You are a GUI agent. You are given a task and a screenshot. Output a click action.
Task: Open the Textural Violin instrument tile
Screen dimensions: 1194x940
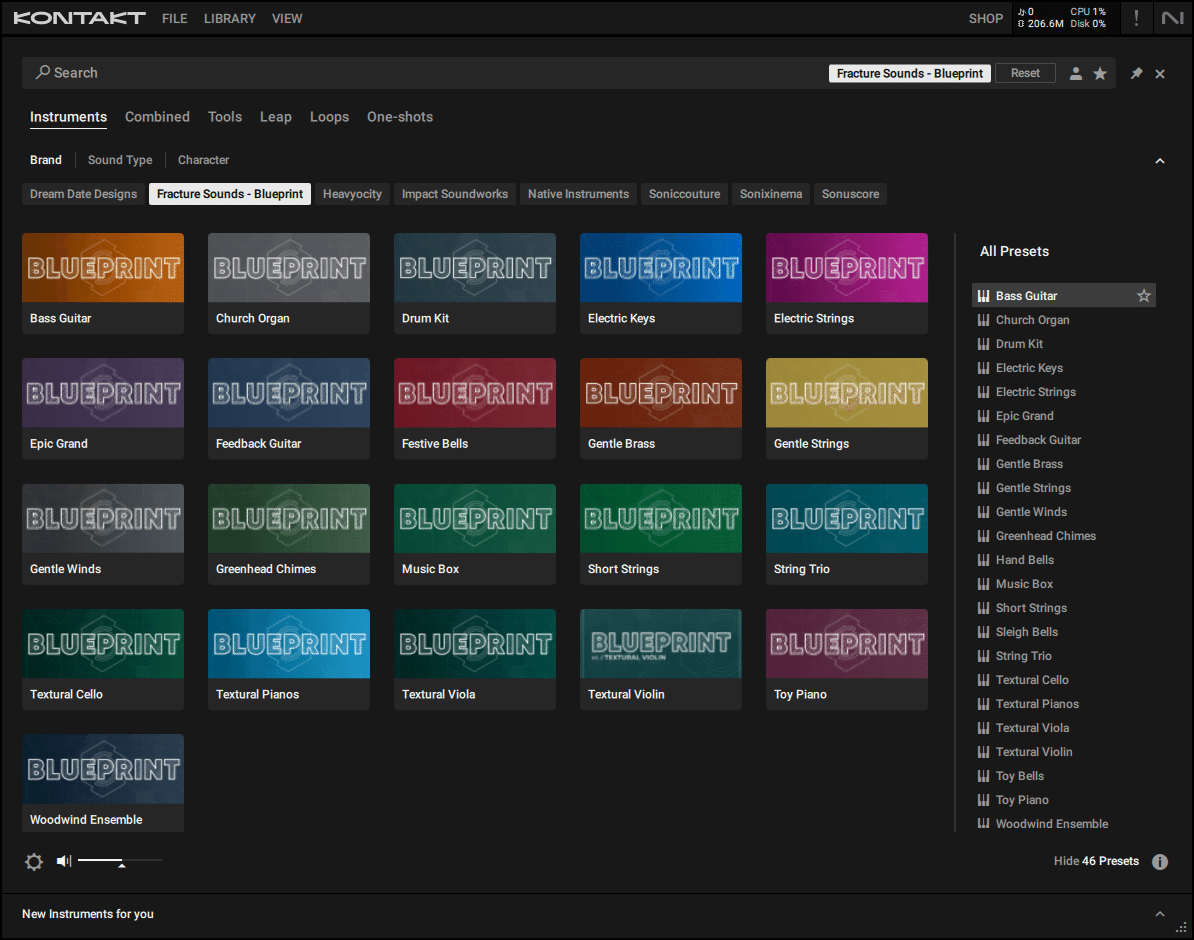[x=660, y=659]
